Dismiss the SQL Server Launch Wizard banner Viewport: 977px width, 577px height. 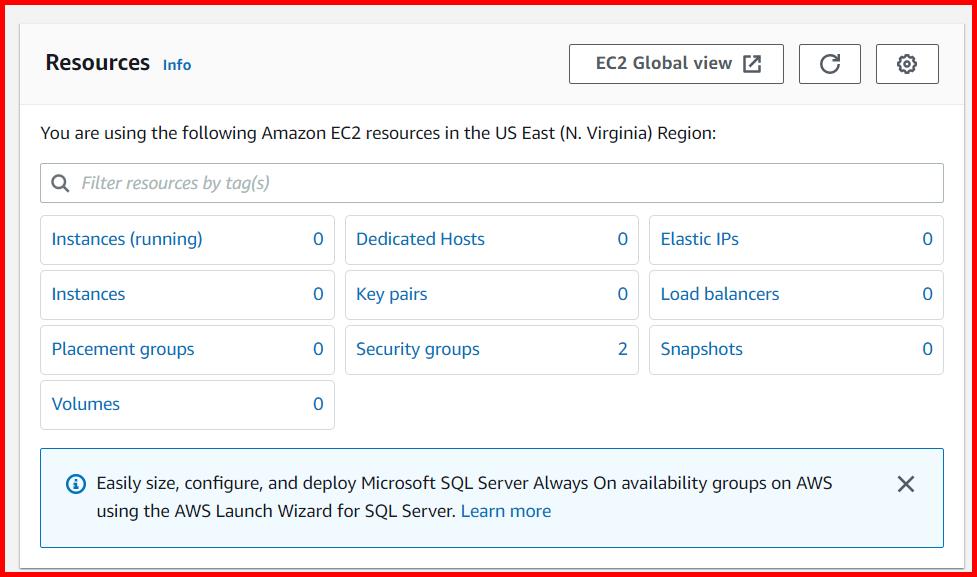(906, 483)
